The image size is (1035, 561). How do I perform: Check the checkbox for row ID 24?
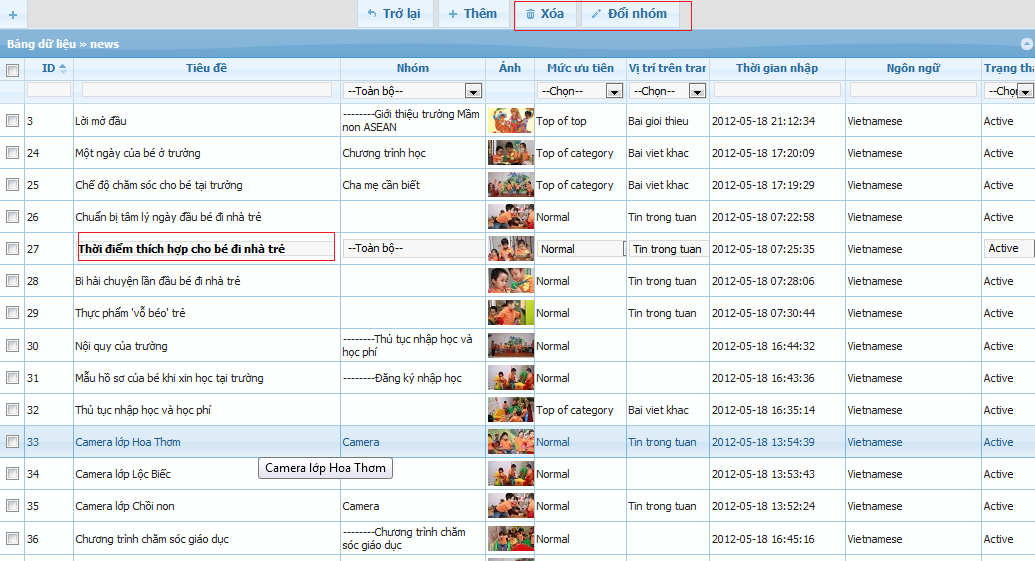coord(13,153)
